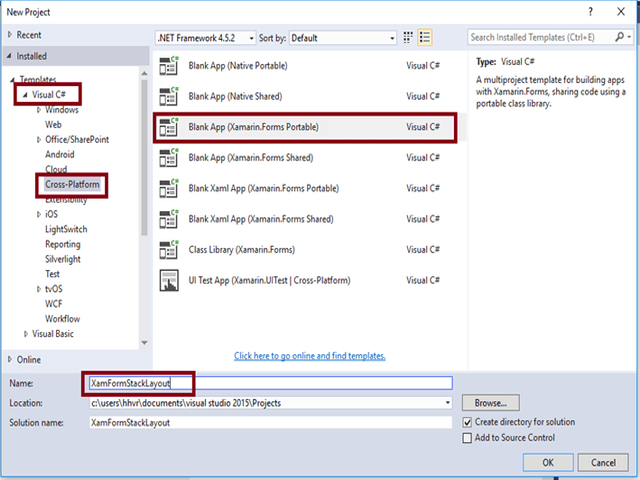The height and width of the screenshot is (480, 640).
Task: Open the help question mark button
Action: coord(590,12)
